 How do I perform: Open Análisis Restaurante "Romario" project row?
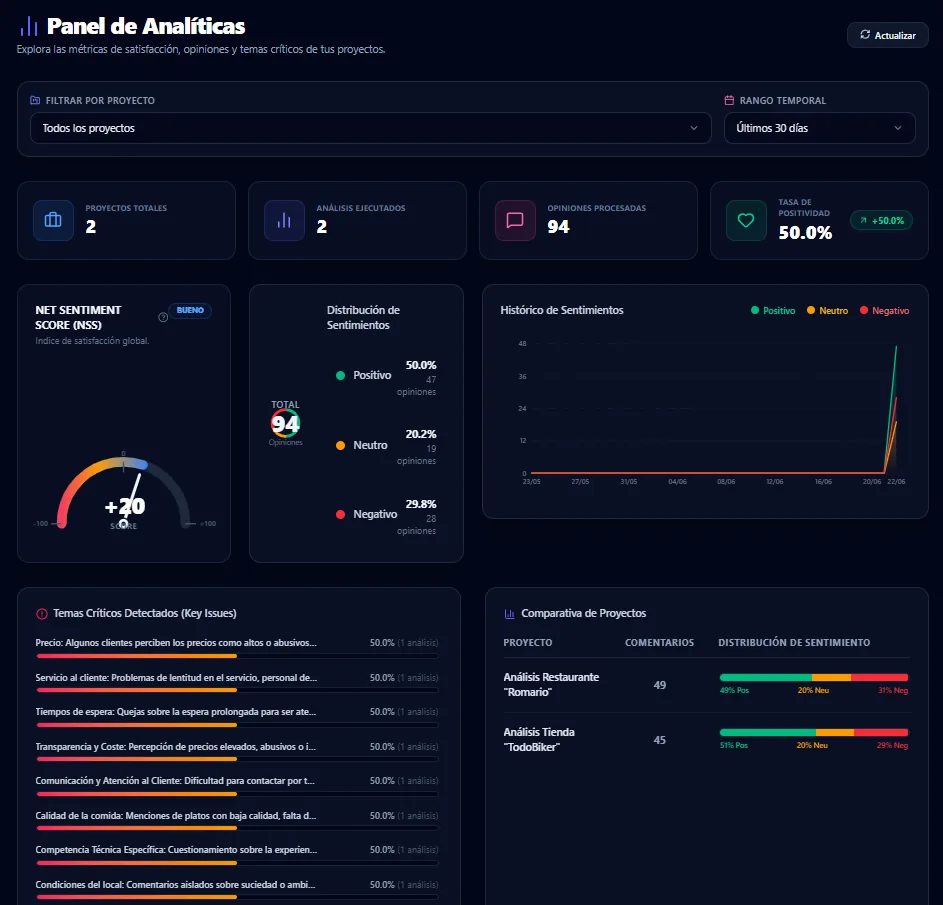tap(706, 685)
